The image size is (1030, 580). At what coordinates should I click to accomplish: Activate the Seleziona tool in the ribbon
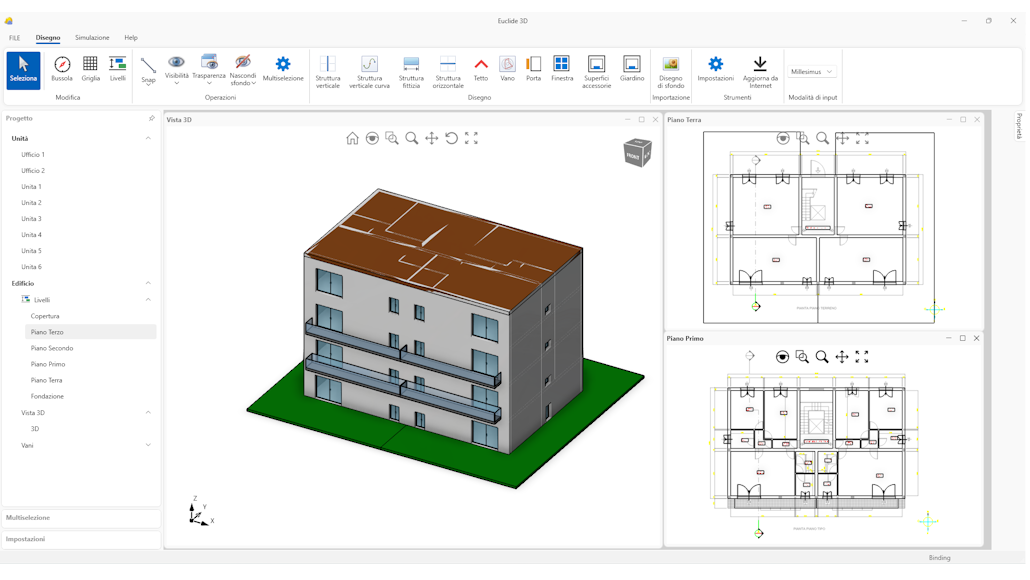(x=24, y=70)
